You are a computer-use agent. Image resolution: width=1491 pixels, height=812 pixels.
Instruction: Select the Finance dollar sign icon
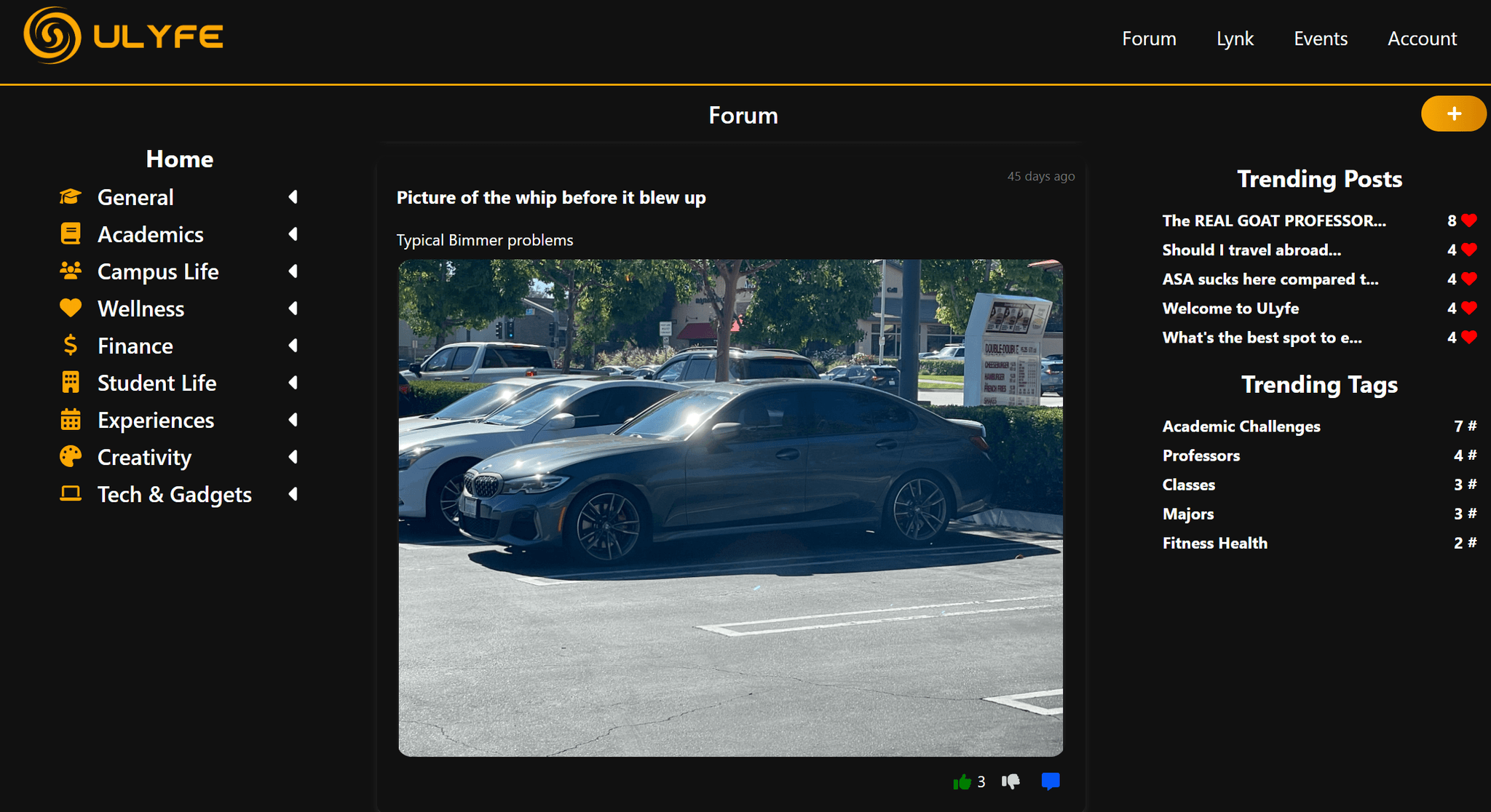click(71, 345)
